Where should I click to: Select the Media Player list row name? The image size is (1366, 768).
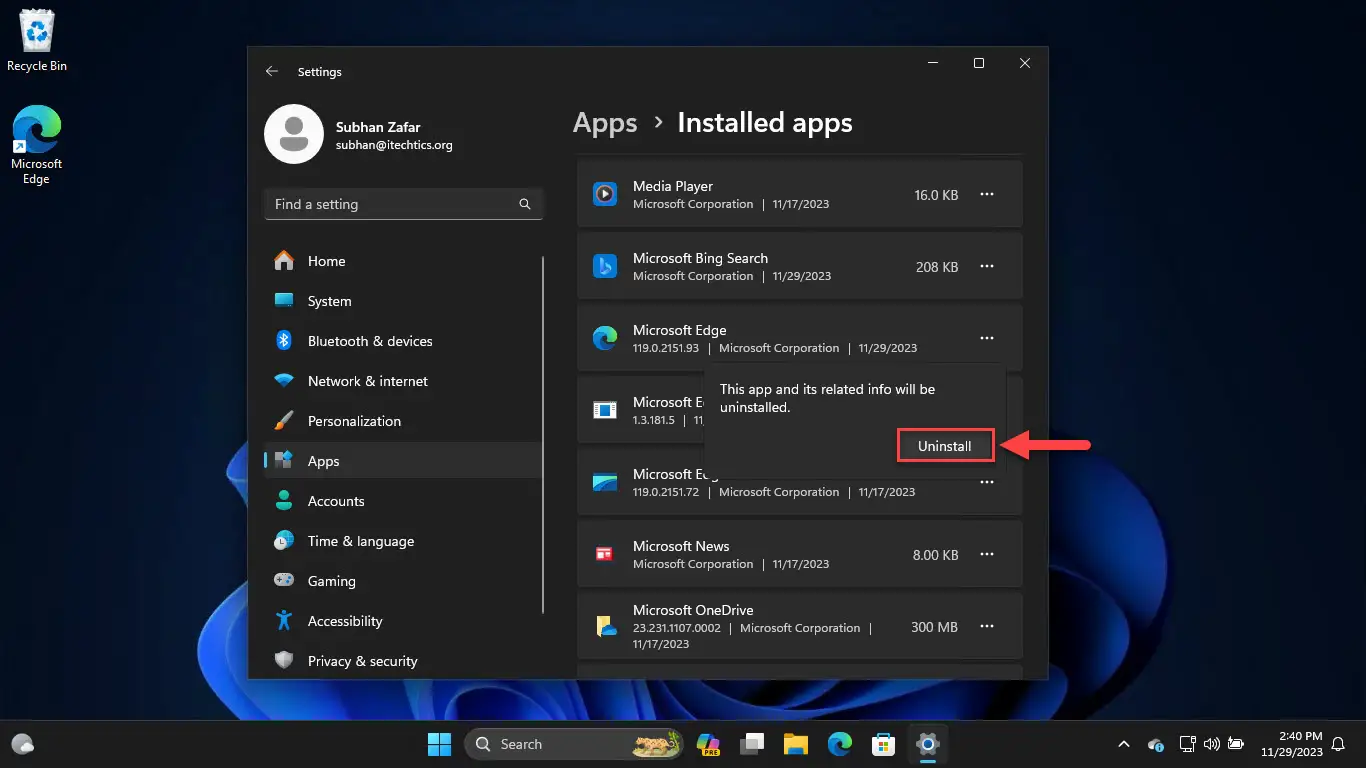tap(673, 186)
